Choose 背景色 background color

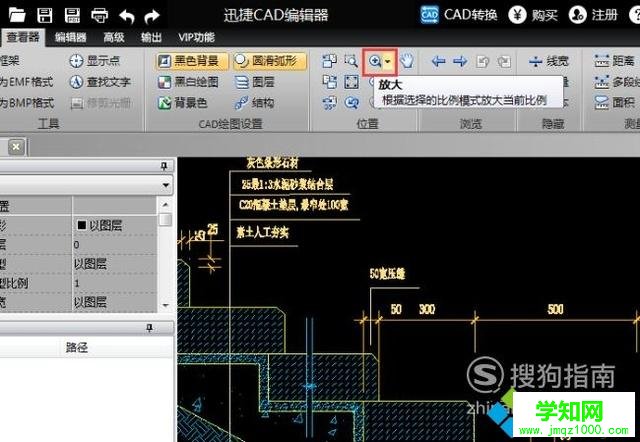point(182,103)
